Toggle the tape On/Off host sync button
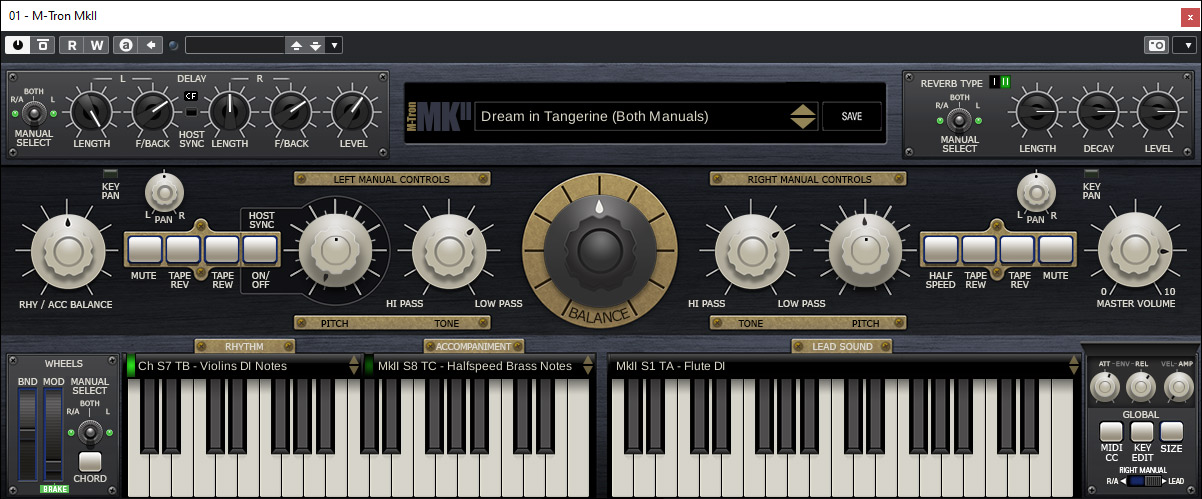1202x499 pixels. [x=260, y=249]
